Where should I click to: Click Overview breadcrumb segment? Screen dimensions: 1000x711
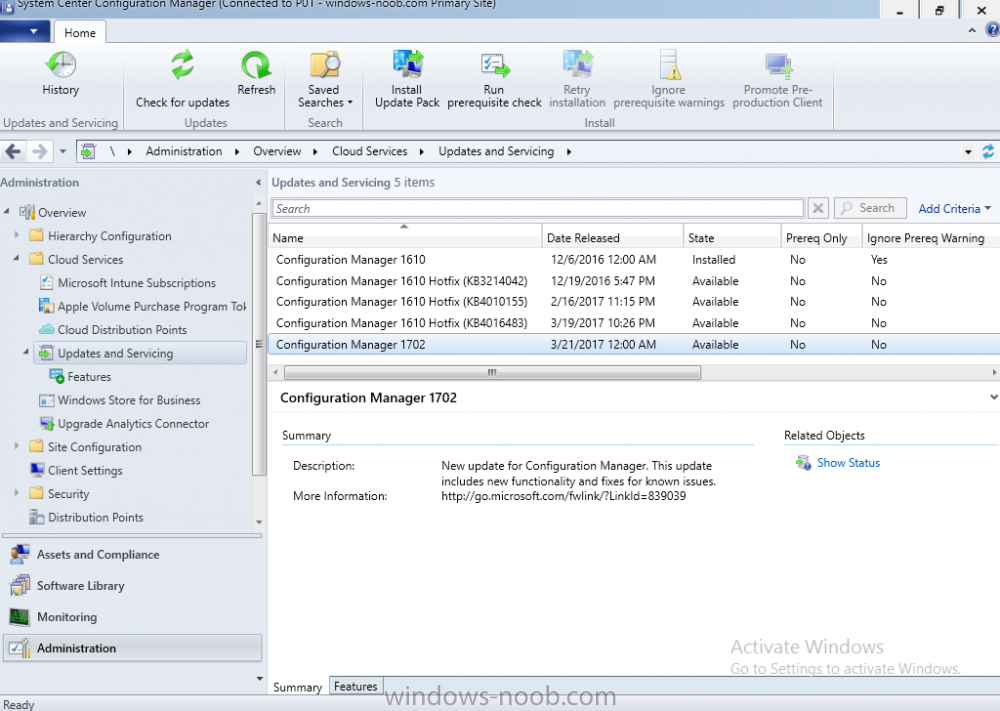click(x=277, y=151)
